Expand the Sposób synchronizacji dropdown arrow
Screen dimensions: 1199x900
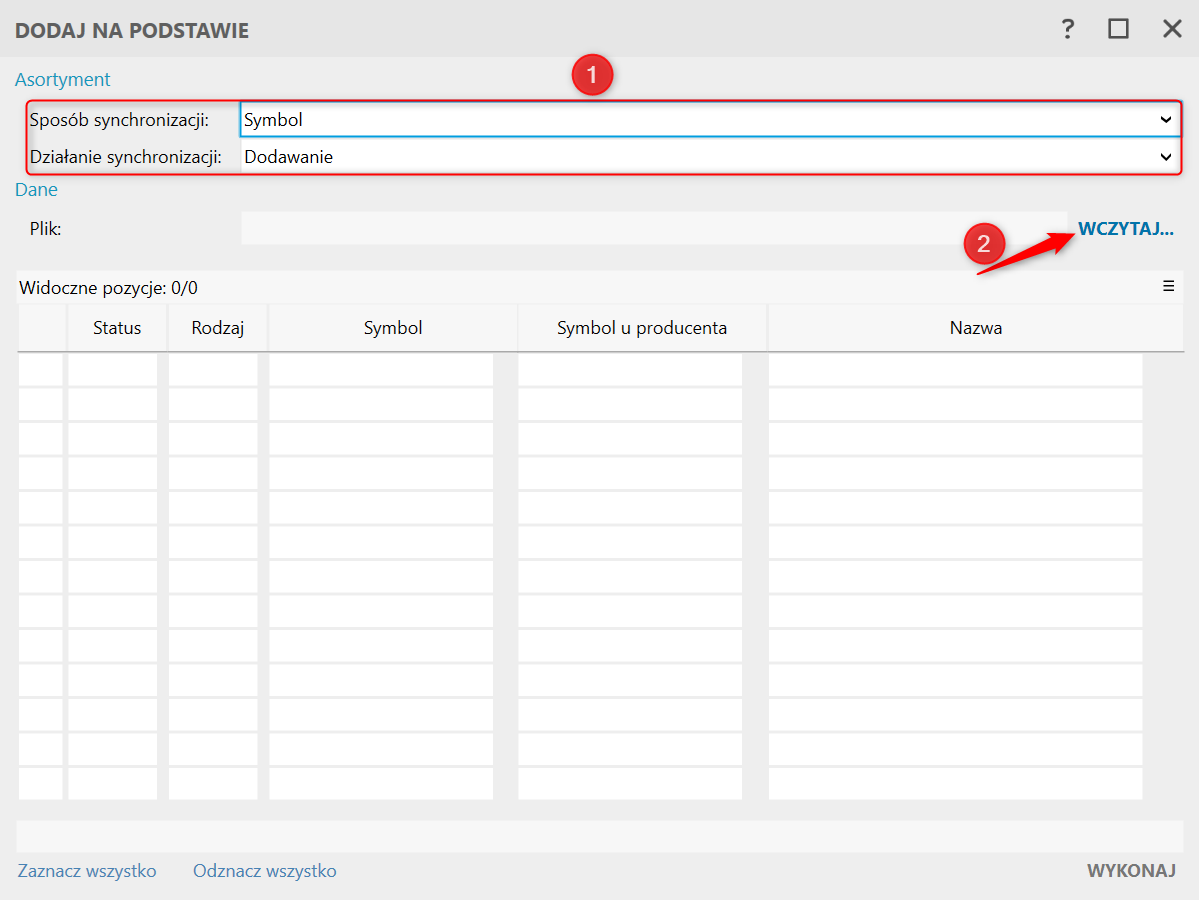tap(1165, 120)
